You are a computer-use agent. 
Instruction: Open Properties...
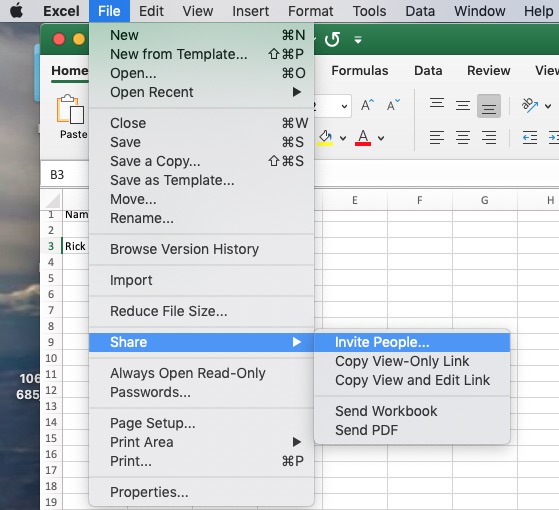click(201, 492)
